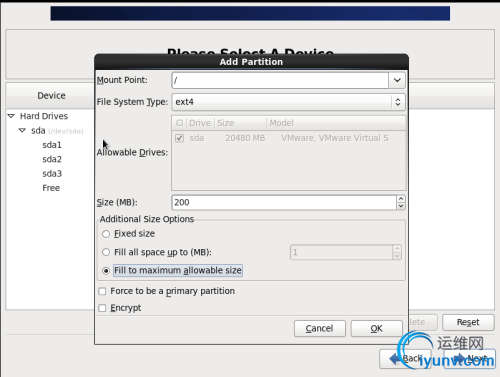This screenshot has width=500, height=377.
Task: Click the Size (MB) input field
Action: coord(284,202)
